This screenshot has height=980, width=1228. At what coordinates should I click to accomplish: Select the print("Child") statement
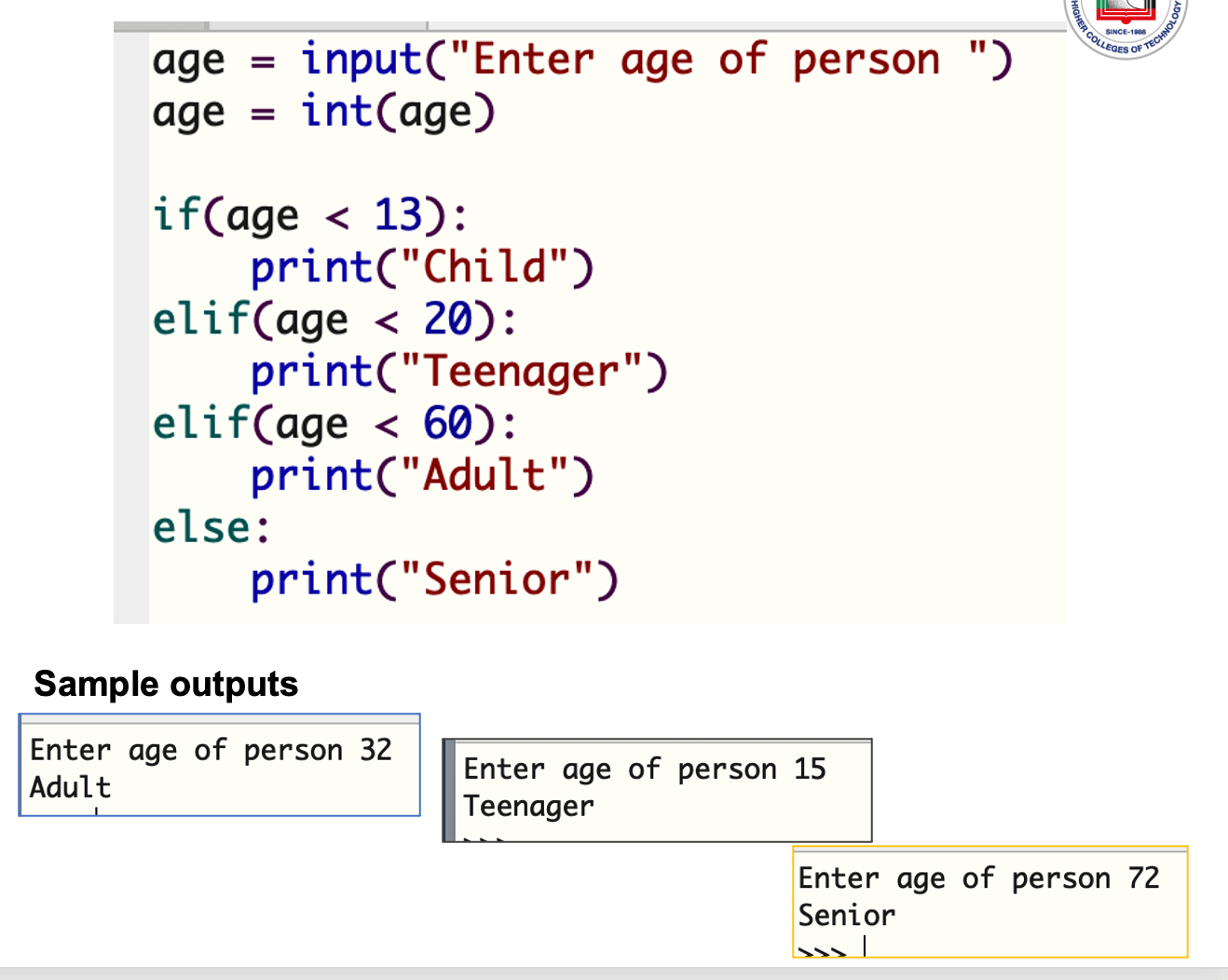421,268
